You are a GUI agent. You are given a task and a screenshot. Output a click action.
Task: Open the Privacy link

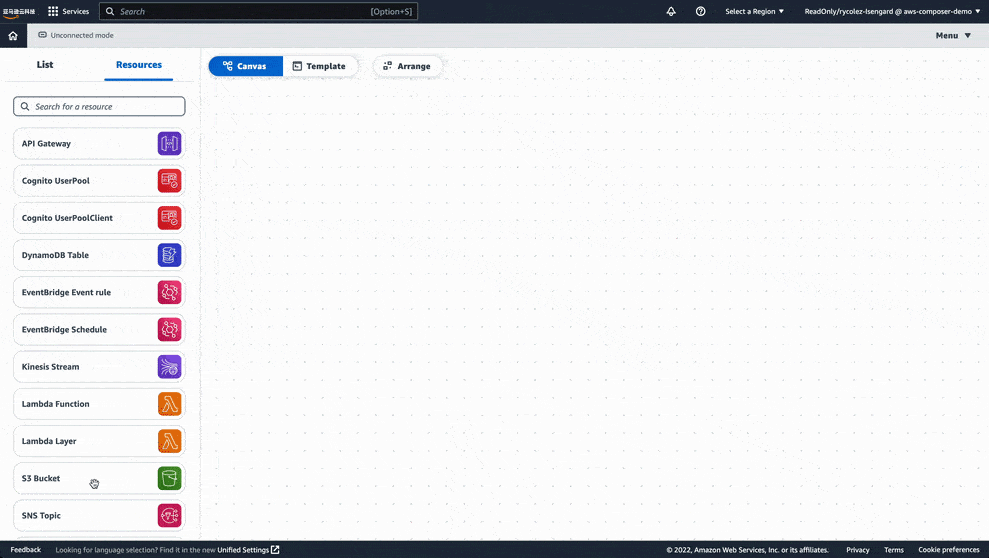tap(858, 550)
